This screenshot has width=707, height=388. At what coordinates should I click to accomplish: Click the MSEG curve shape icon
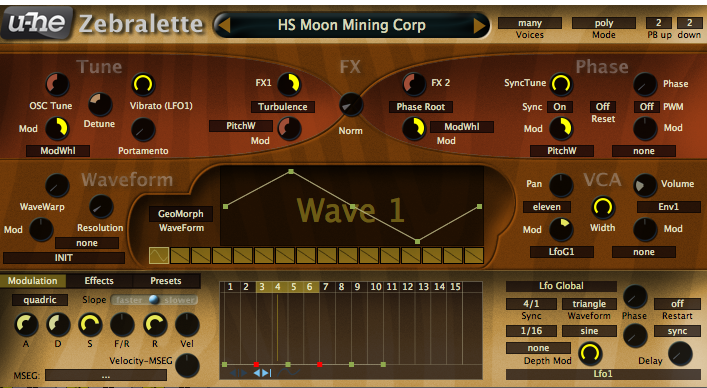click(289, 373)
